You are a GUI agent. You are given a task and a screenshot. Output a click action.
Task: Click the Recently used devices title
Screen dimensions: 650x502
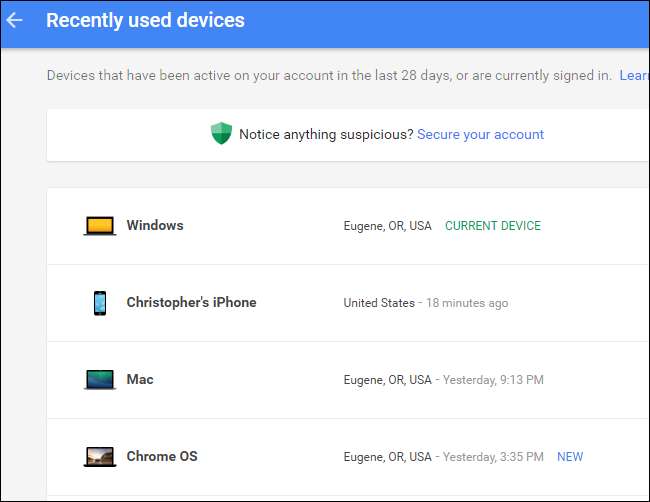[x=145, y=20]
